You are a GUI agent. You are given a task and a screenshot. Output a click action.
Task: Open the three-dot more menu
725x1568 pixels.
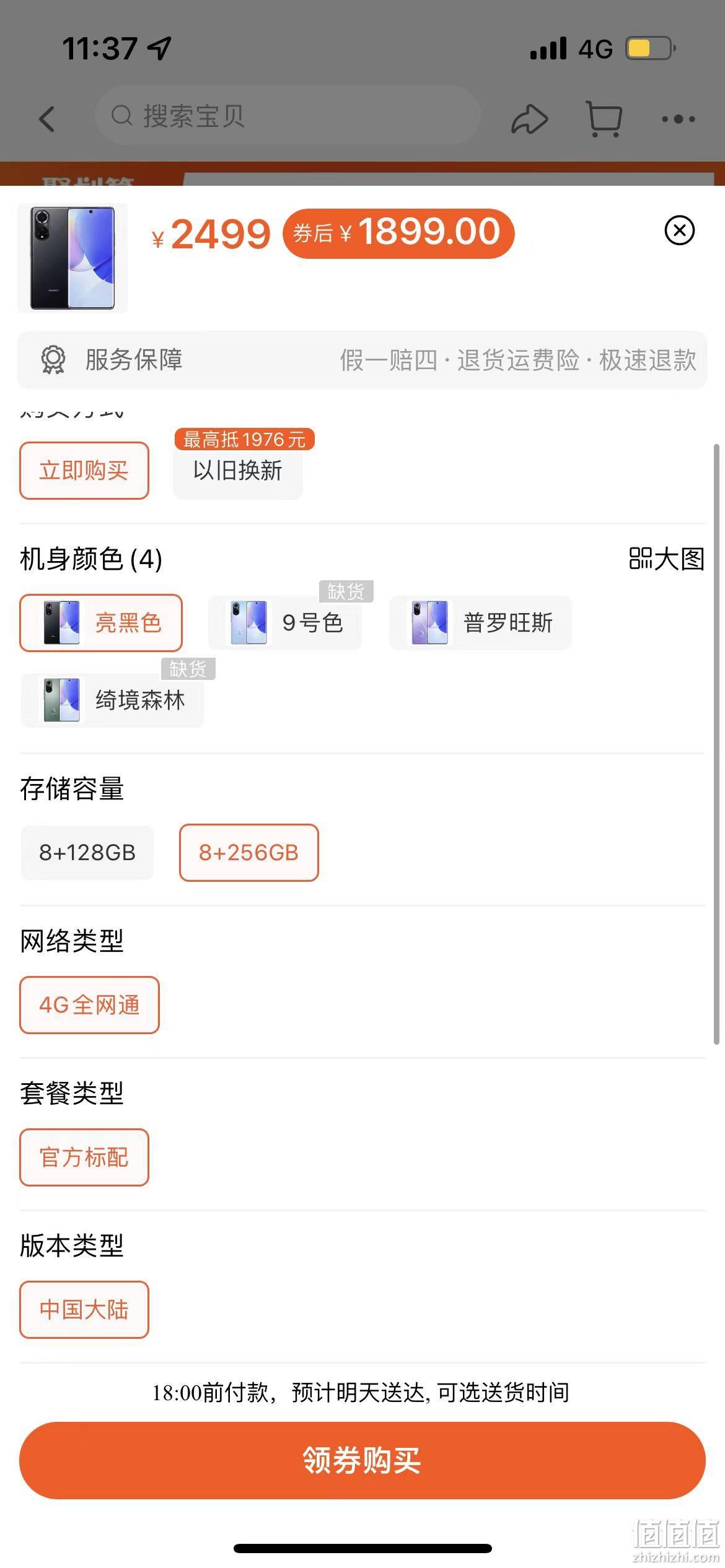click(678, 119)
